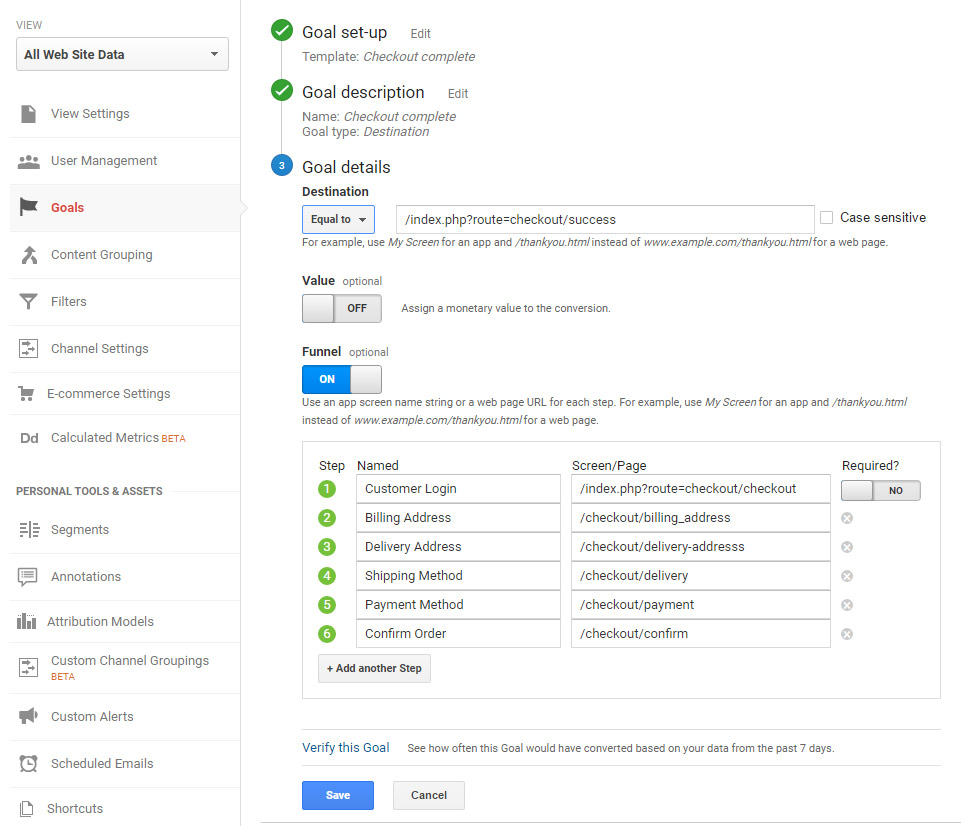Screen dimensions: 961x826
Task: Click the Calculated Metrics Dd icon
Action: [x=29, y=438]
